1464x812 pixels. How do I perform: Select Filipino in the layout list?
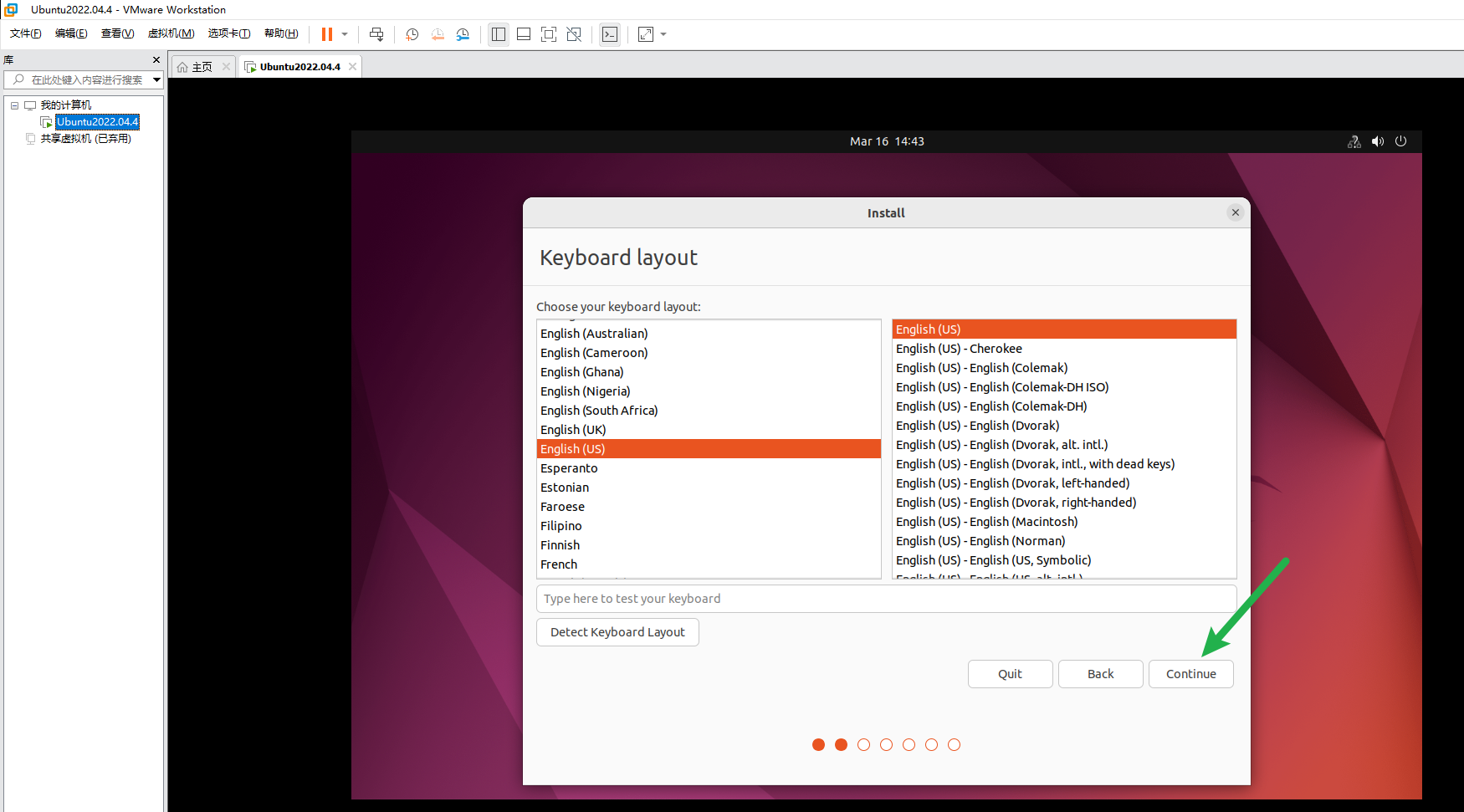pyautogui.click(x=709, y=526)
